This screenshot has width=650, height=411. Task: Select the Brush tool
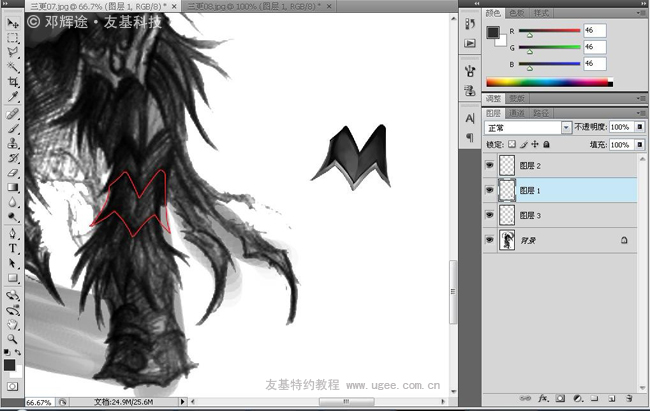[x=12, y=129]
